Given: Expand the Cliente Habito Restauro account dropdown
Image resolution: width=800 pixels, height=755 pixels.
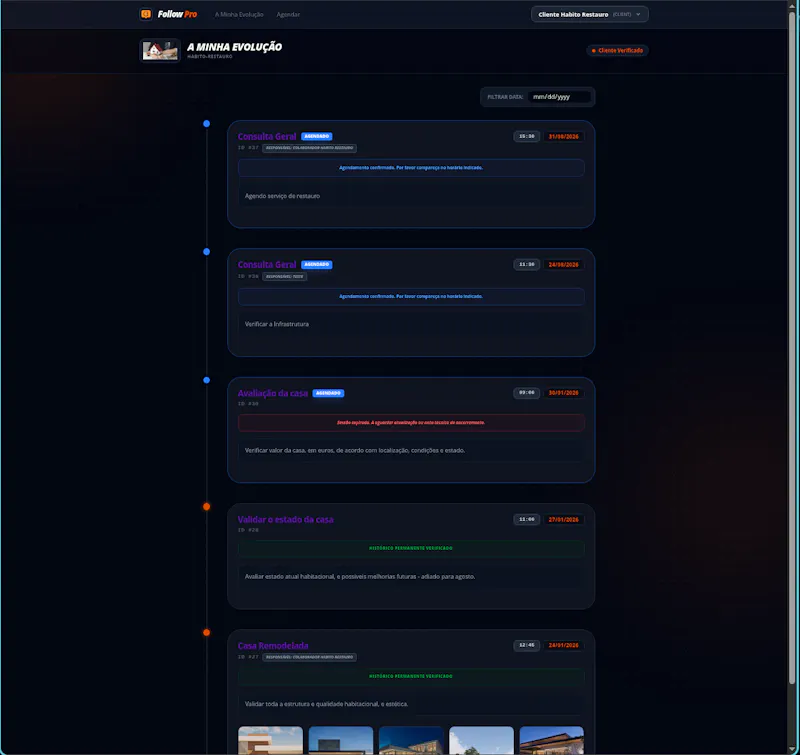Looking at the screenshot, I should [589, 14].
